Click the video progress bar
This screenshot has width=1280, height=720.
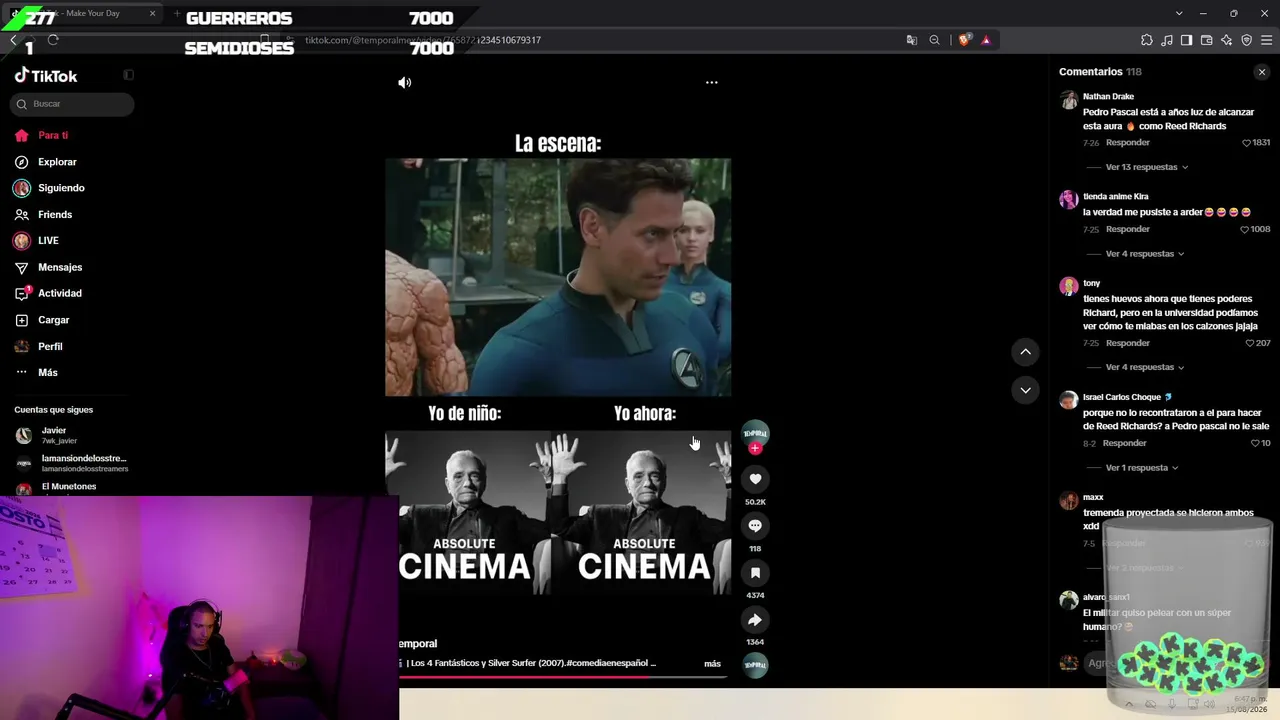[564, 677]
